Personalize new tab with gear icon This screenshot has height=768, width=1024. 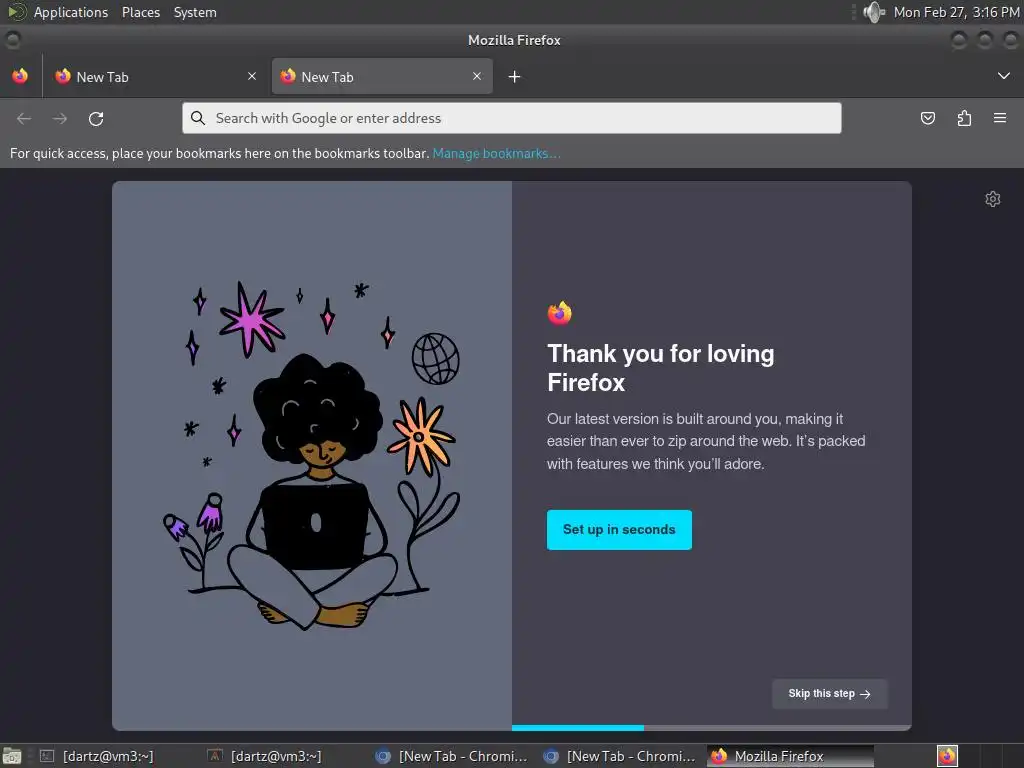(x=993, y=199)
